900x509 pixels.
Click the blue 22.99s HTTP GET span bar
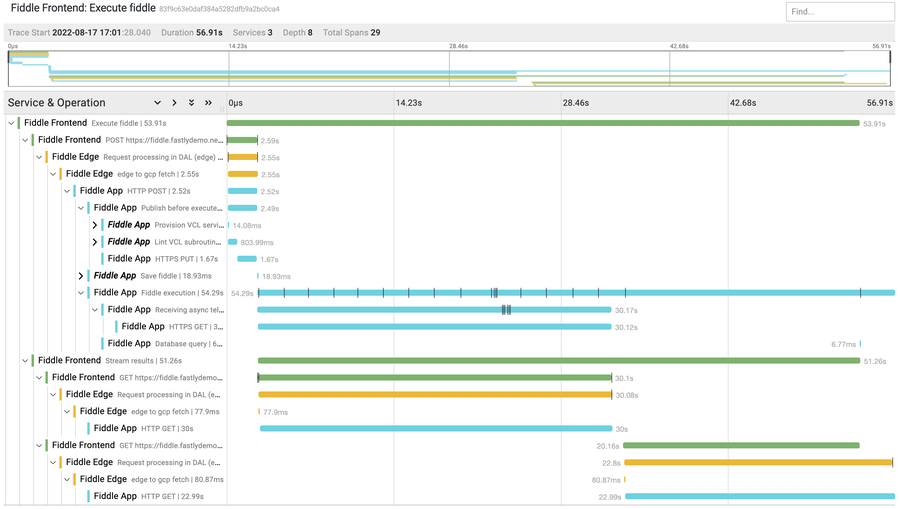coord(760,496)
